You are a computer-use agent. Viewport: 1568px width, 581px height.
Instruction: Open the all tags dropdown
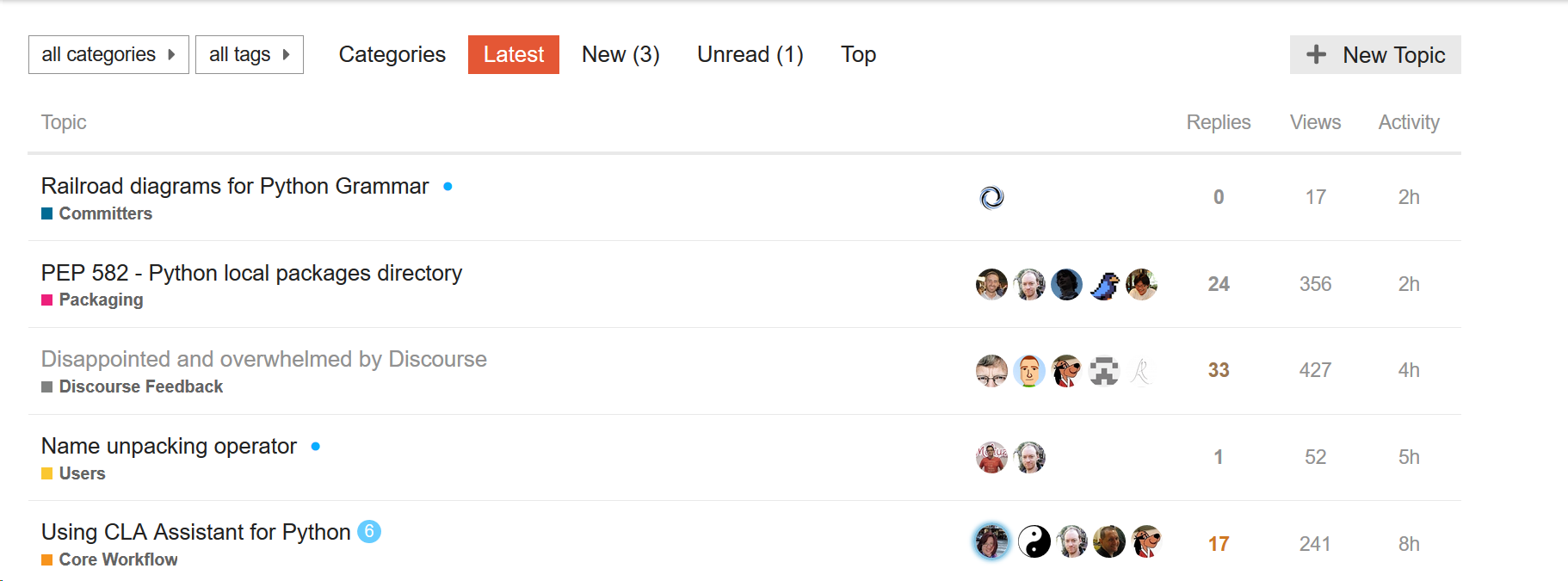250,55
